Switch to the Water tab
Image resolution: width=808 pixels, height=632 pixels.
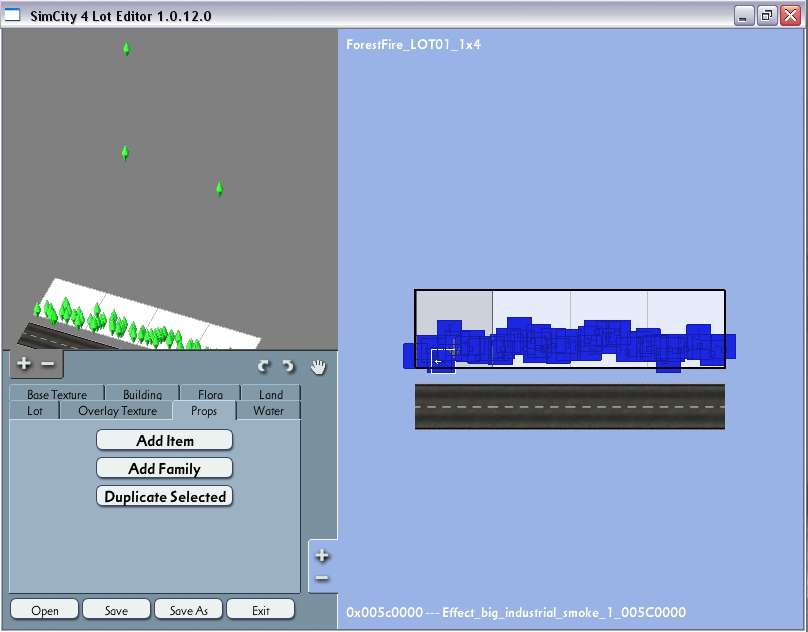tap(268, 411)
